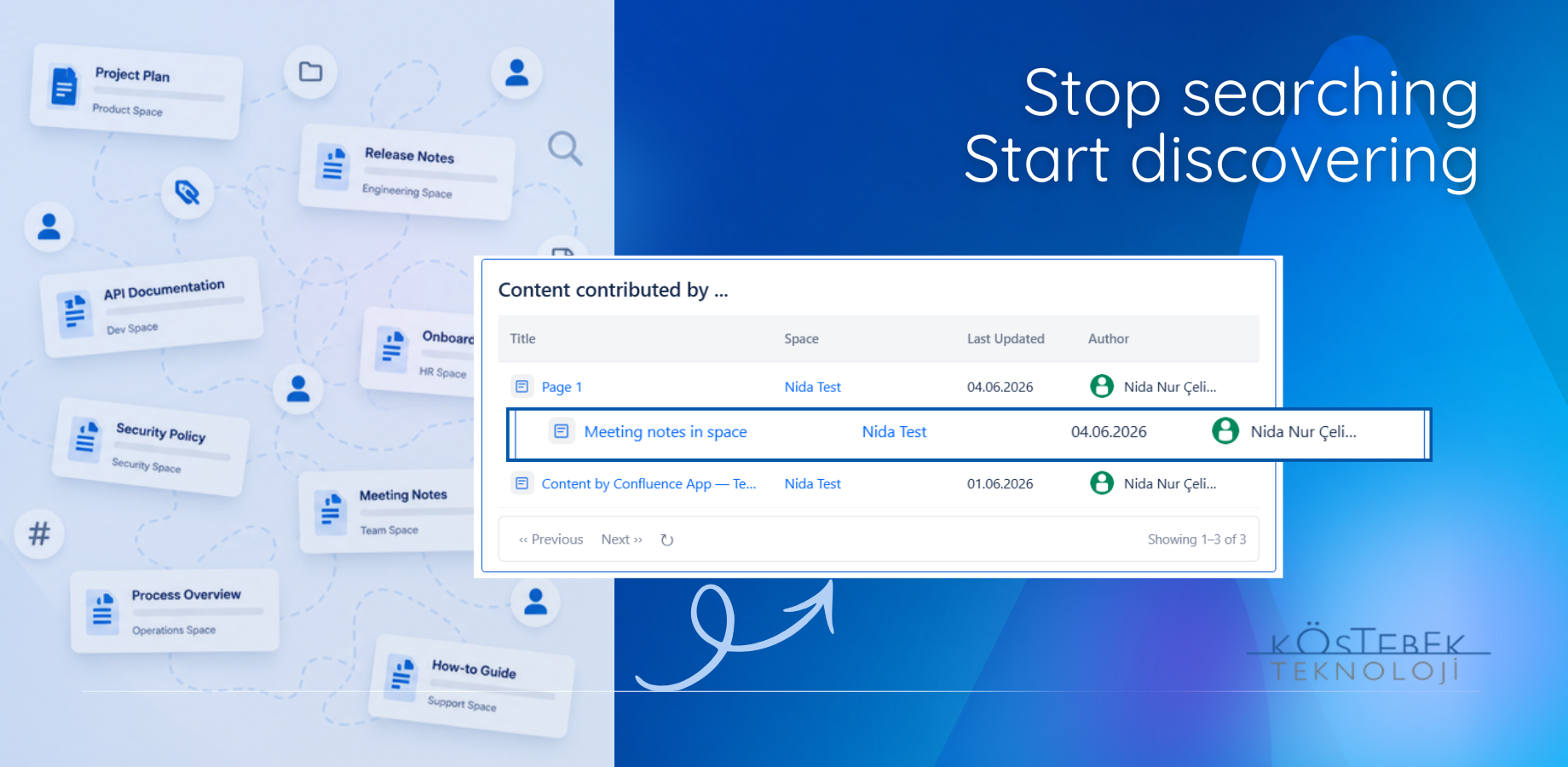Click the Showing 1–3 of 3 text

pyautogui.click(x=1196, y=539)
